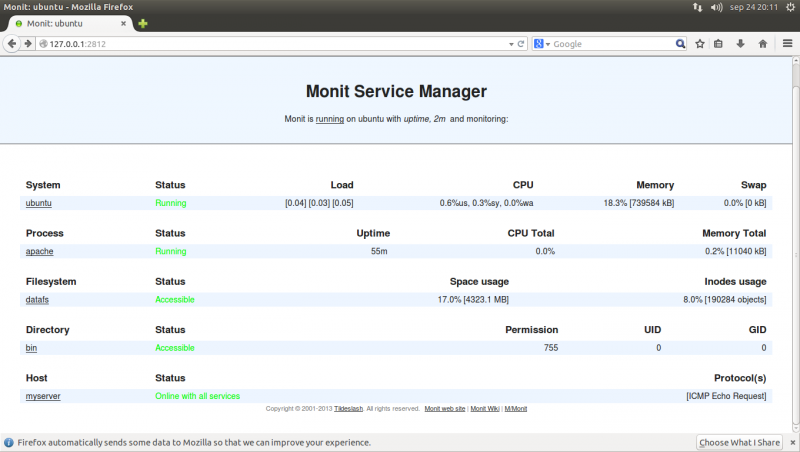Bookmark this page with the star icon
Screen dimensions: 800x452
700,44
